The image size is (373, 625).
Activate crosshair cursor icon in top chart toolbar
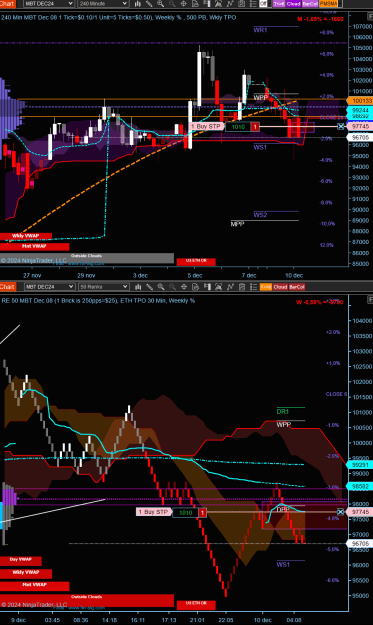coord(184,4)
